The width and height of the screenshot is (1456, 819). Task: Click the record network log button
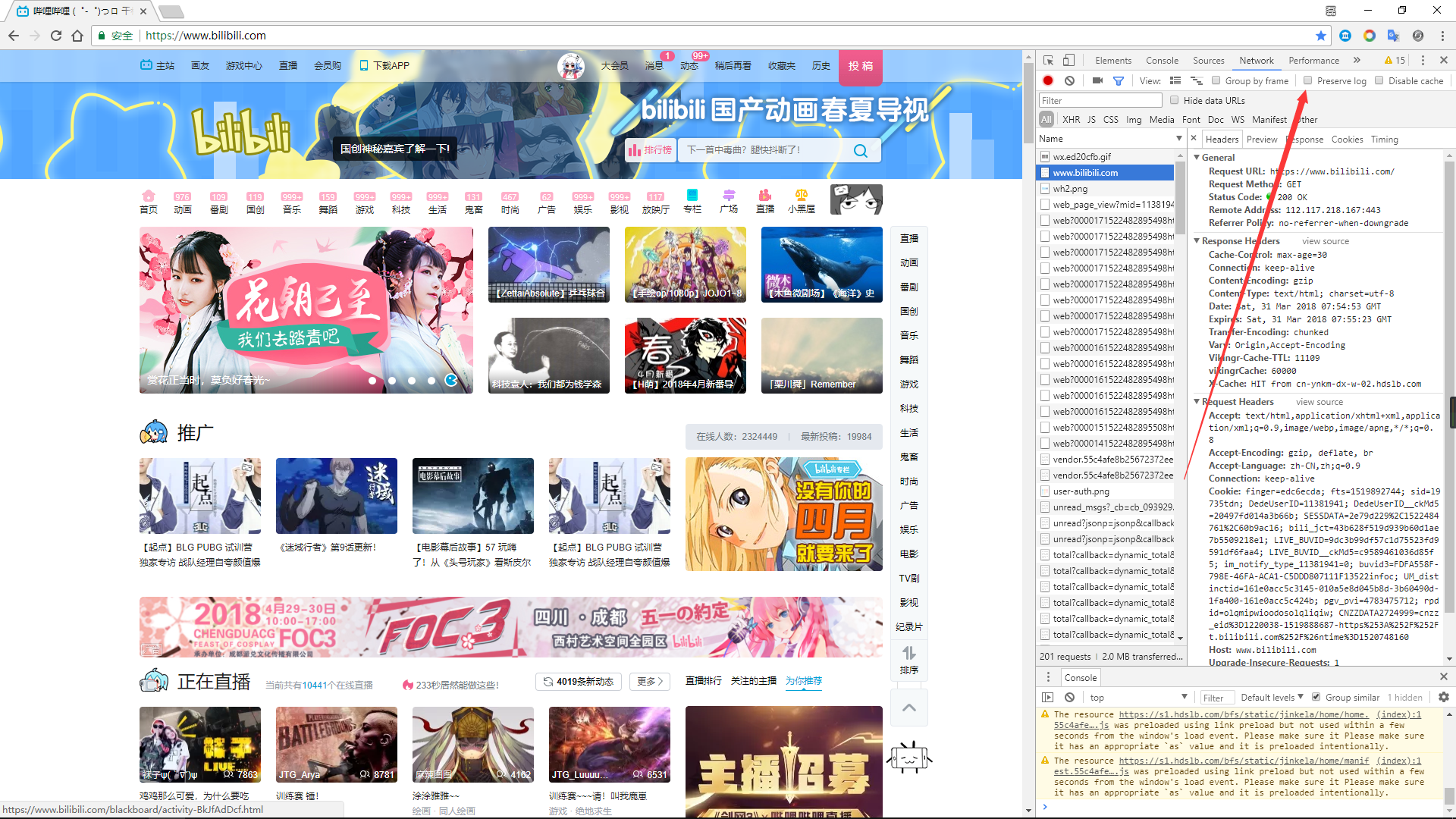pyautogui.click(x=1048, y=81)
